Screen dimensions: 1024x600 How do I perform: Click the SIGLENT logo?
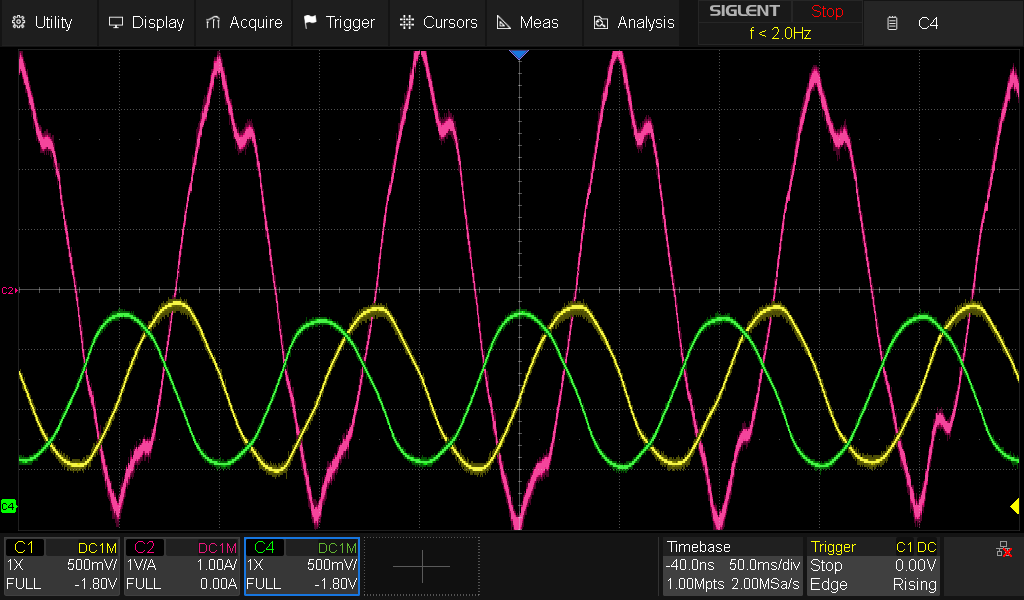point(744,11)
